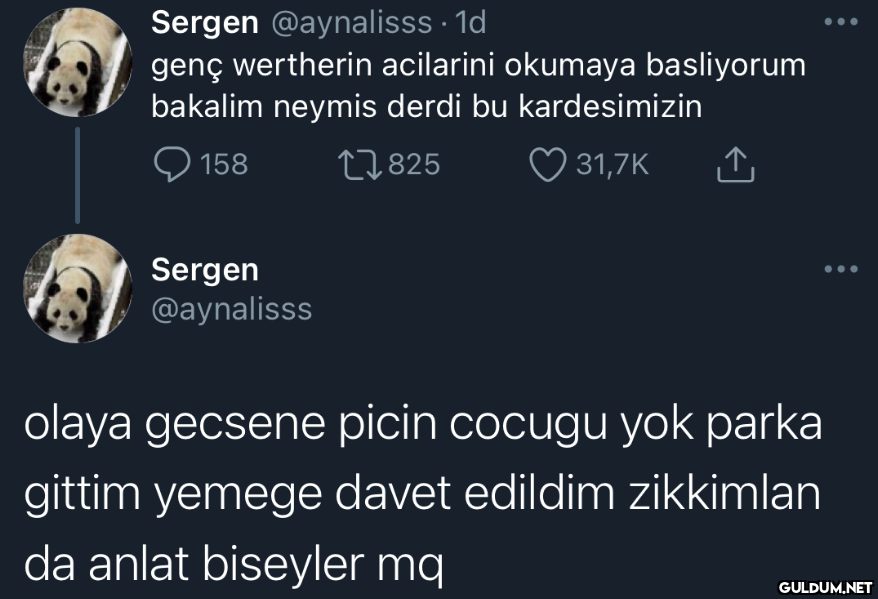878x599 pixels.
Task: Click the GULDUM.NET watermark
Action: [x=825, y=587]
